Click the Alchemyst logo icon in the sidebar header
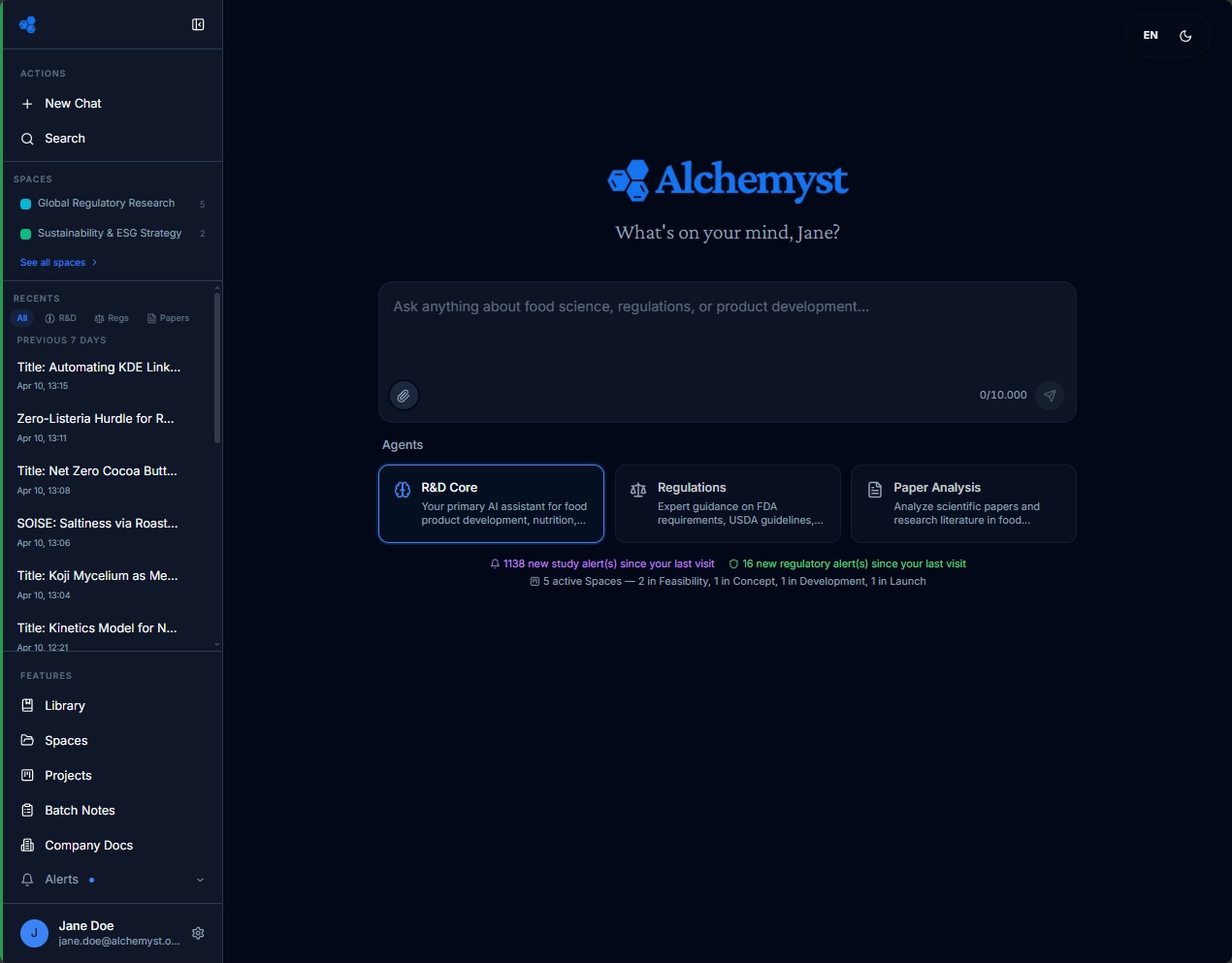Image resolution: width=1232 pixels, height=963 pixels. [x=28, y=24]
